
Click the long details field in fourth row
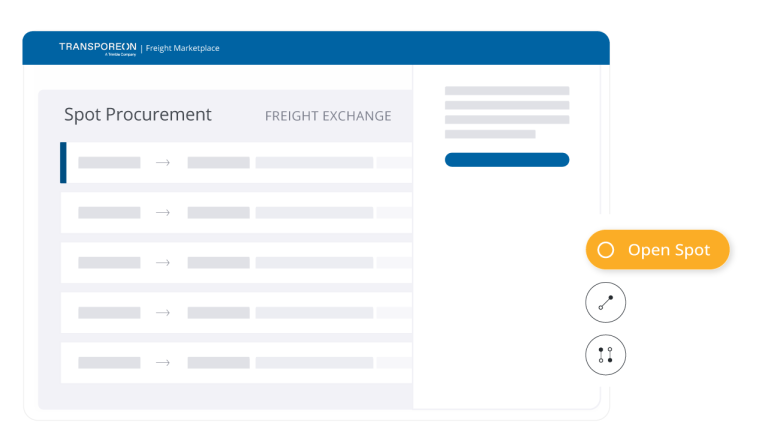pos(314,313)
